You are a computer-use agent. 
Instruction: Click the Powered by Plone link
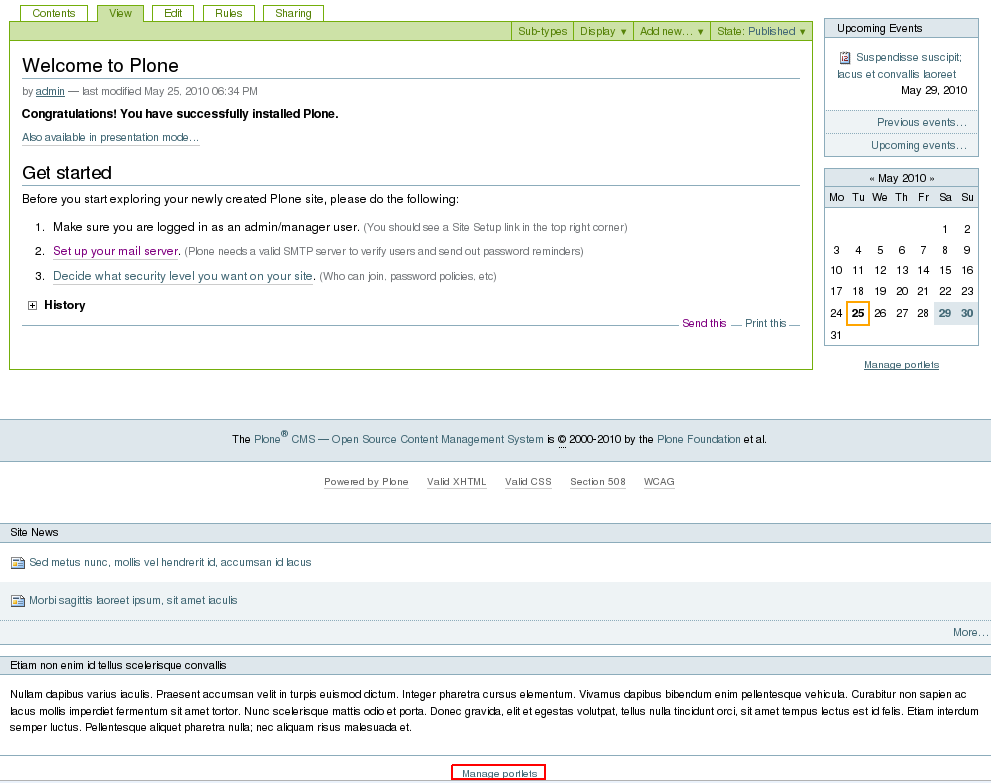coord(366,482)
